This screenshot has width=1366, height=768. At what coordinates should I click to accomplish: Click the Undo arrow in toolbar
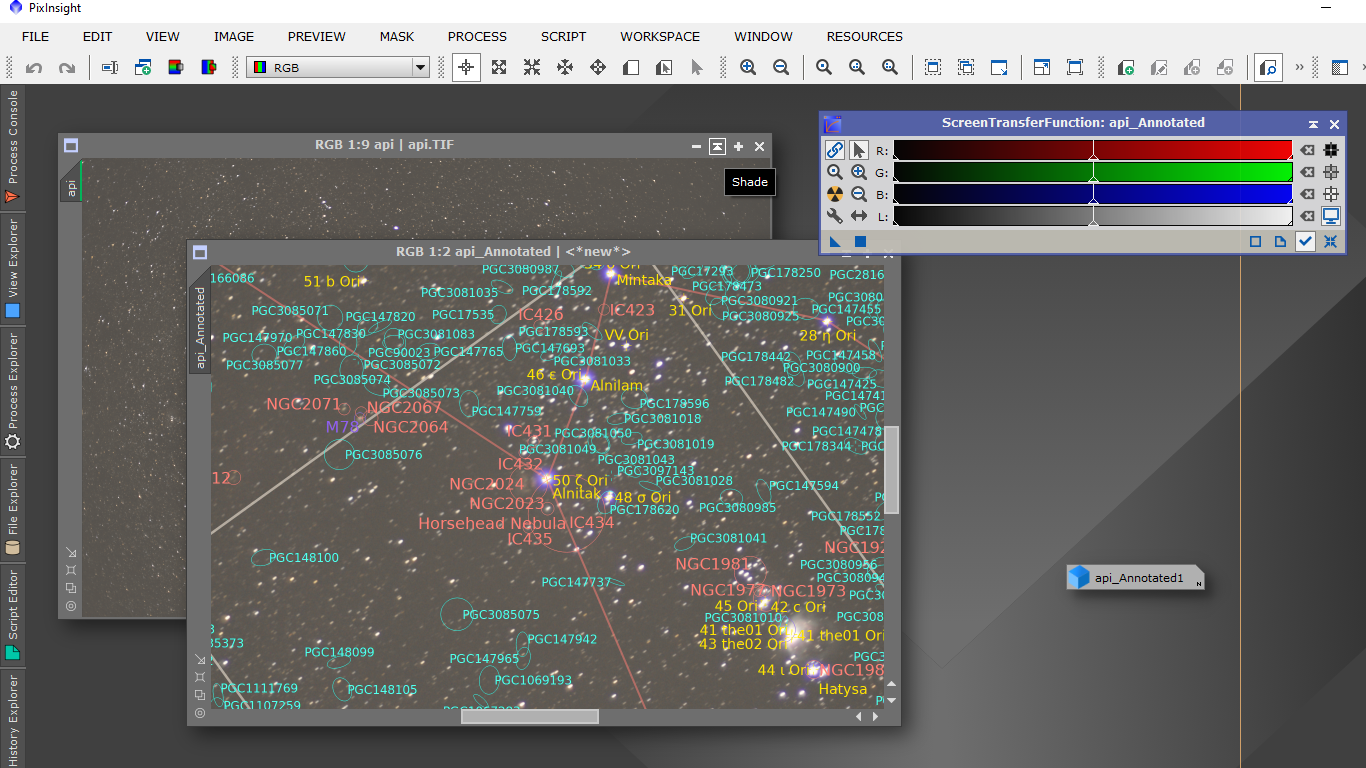tap(34, 68)
